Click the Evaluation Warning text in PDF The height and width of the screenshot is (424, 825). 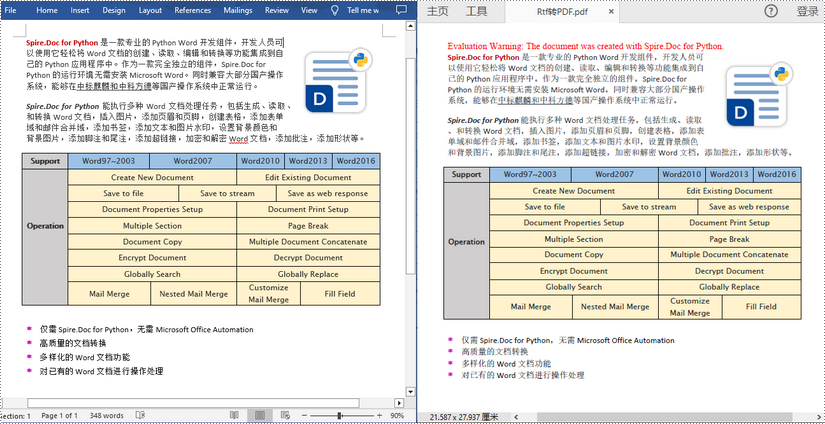[586, 46]
